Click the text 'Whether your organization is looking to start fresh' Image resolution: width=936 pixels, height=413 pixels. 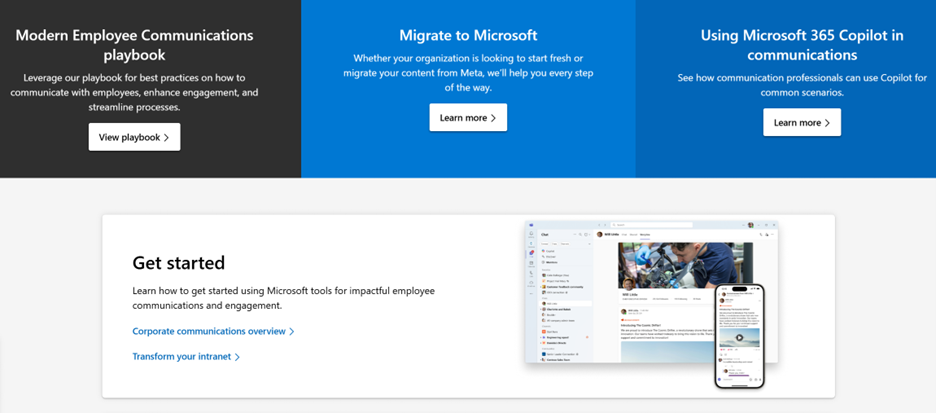[x=468, y=73]
